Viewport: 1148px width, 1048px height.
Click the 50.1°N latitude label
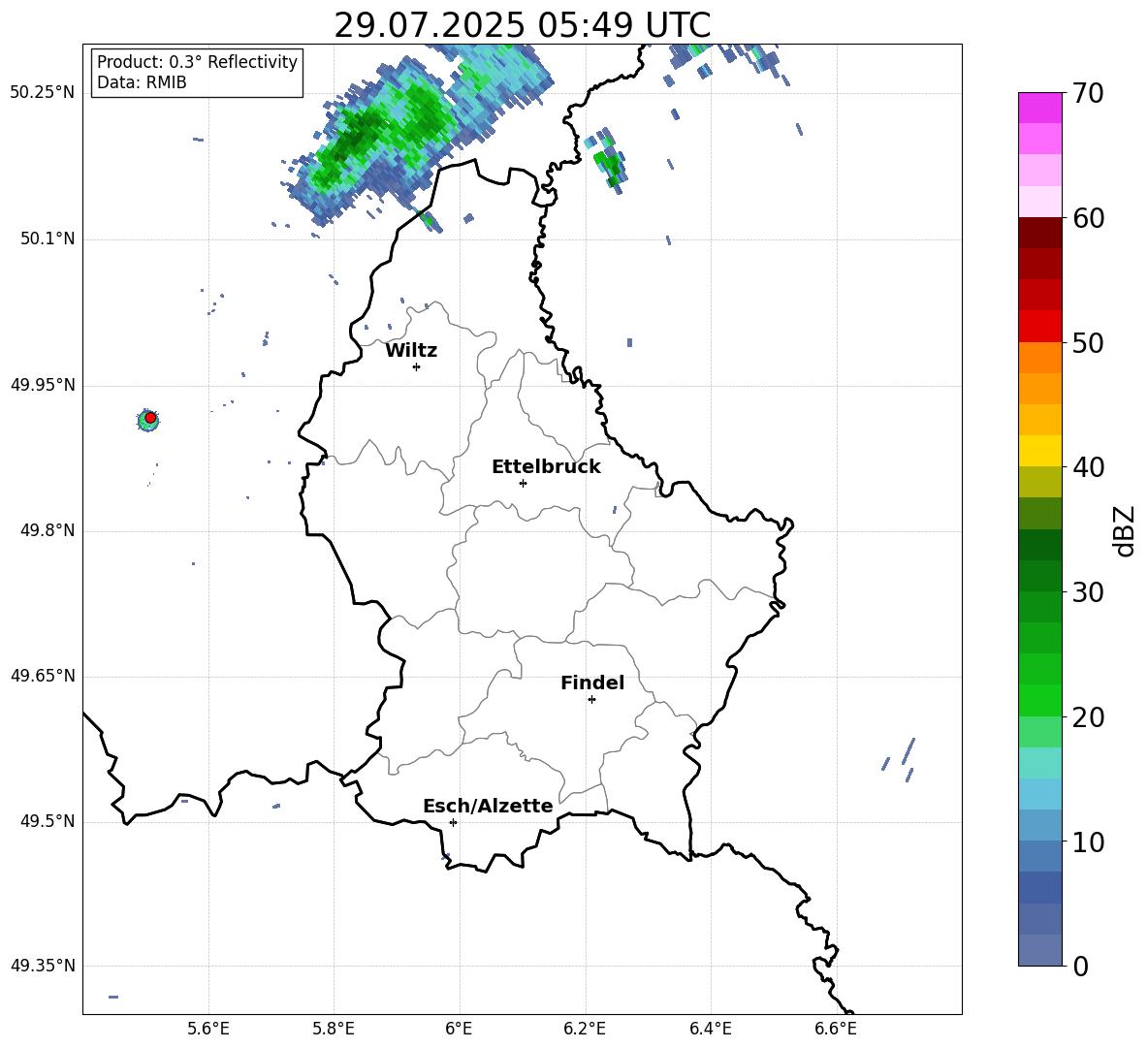pos(48,238)
